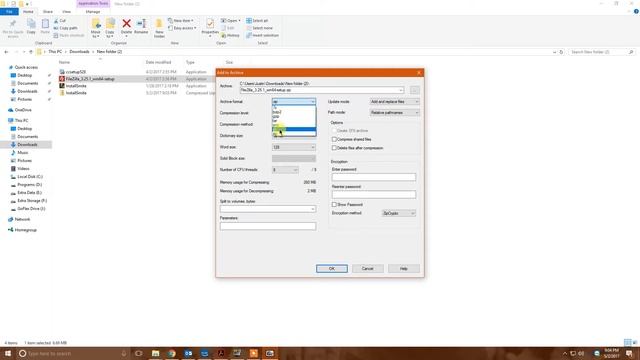Click Copy path in Clipboard group
This screenshot has width=640, height=360.
[x=65, y=28]
